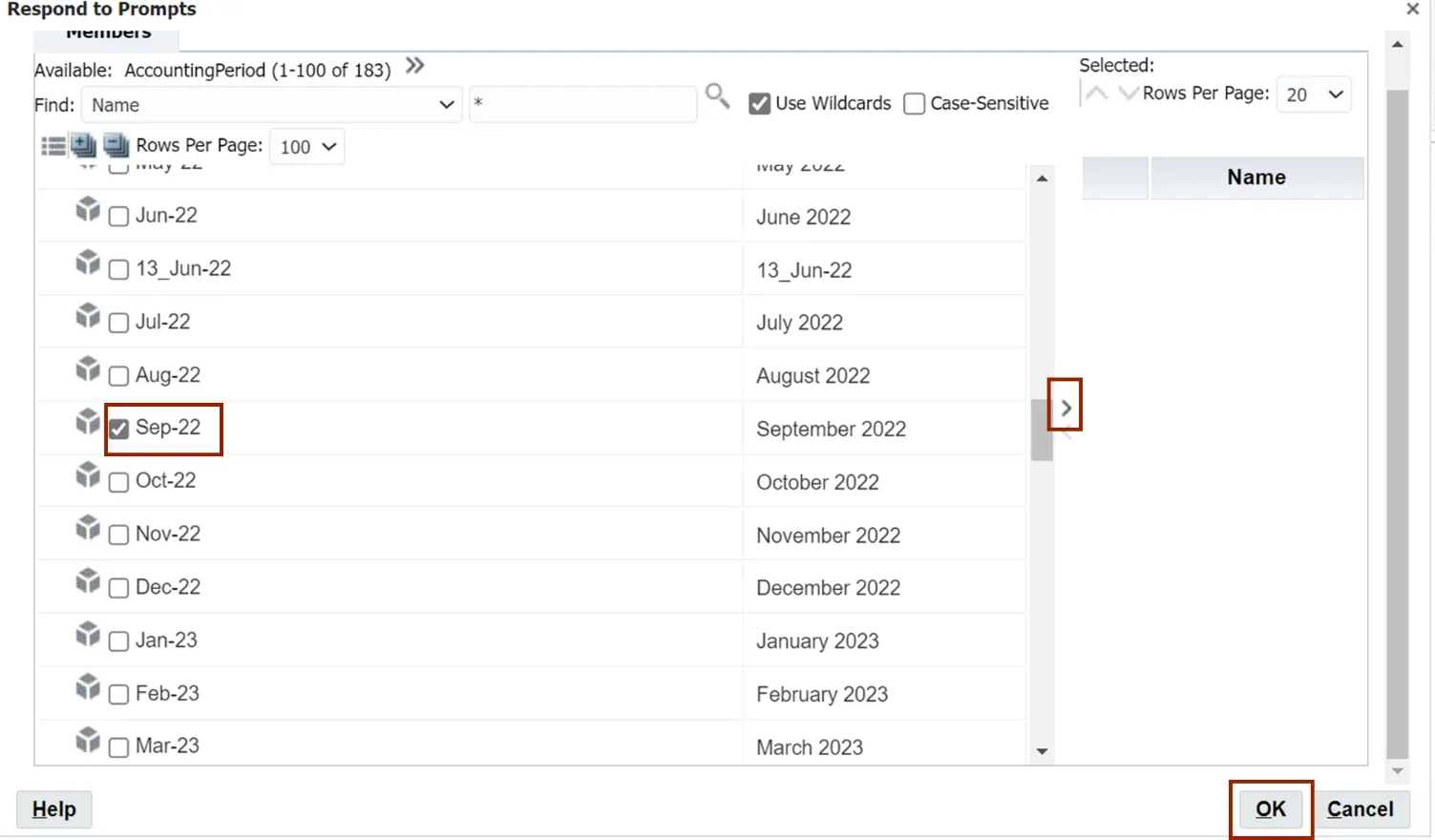The image size is (1435, 840).
Task: Click the expand all members icon
Action: [84, 145]
